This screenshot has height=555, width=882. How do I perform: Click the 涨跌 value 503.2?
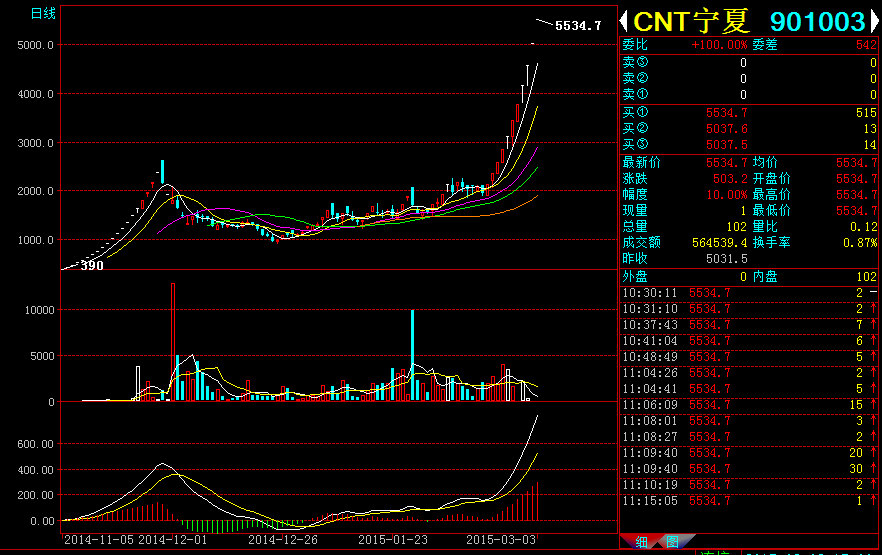[730, 179]
